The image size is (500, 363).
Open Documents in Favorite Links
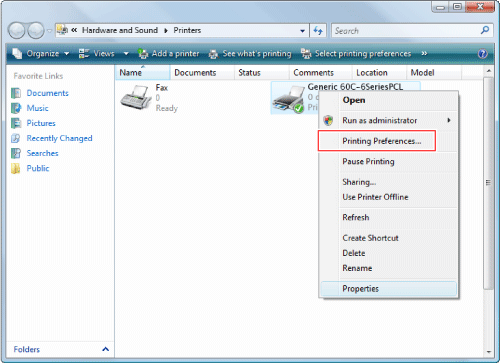pyautogui.click(x=47, y=93)
